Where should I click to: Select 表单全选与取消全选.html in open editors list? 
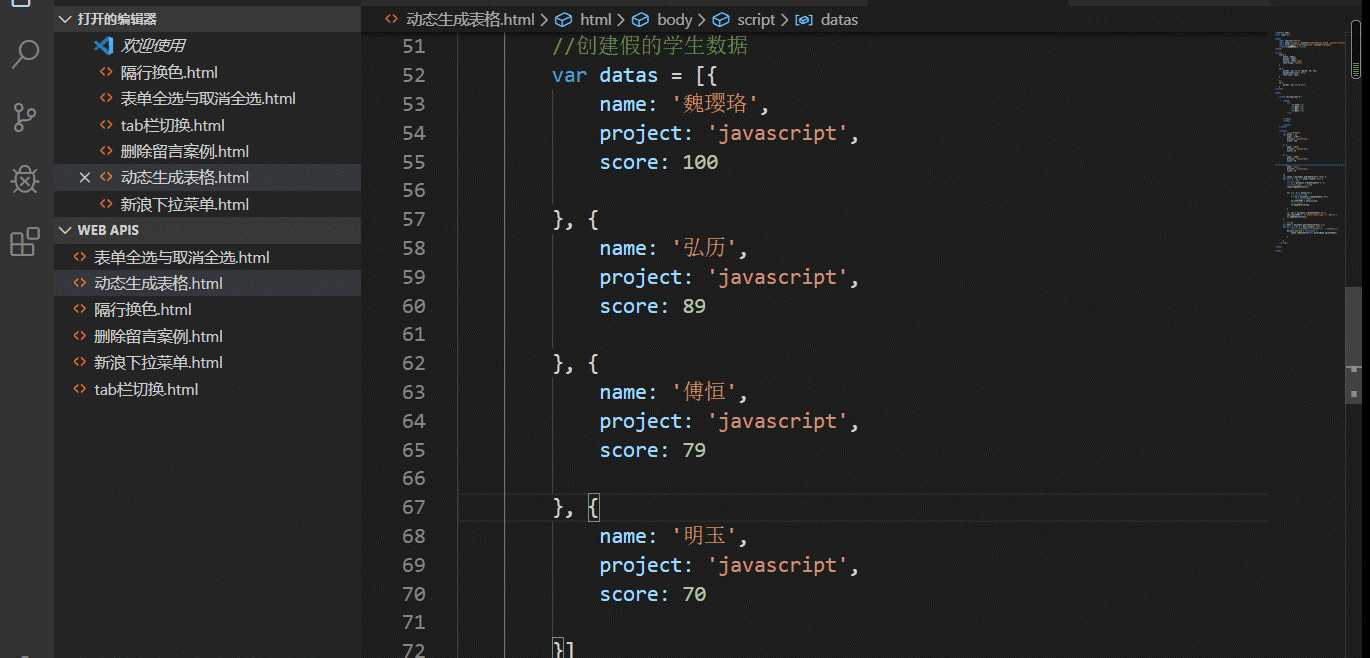208,98
